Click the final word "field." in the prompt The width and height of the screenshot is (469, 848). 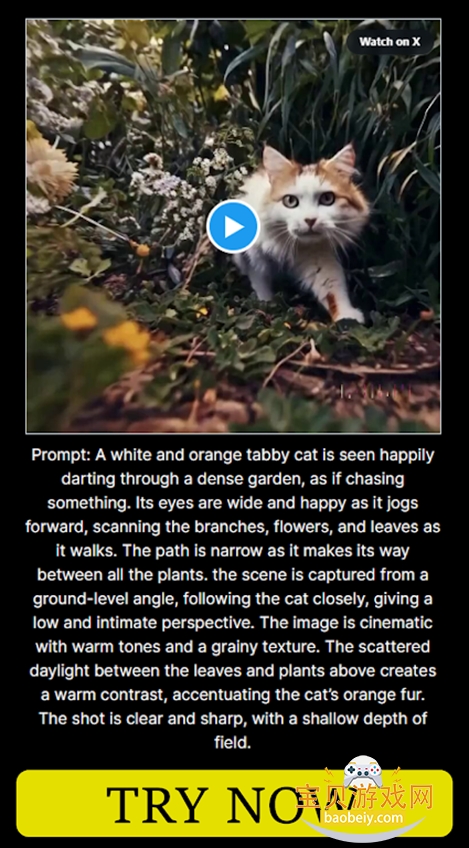pyautogui.click(x=233, y=743)
